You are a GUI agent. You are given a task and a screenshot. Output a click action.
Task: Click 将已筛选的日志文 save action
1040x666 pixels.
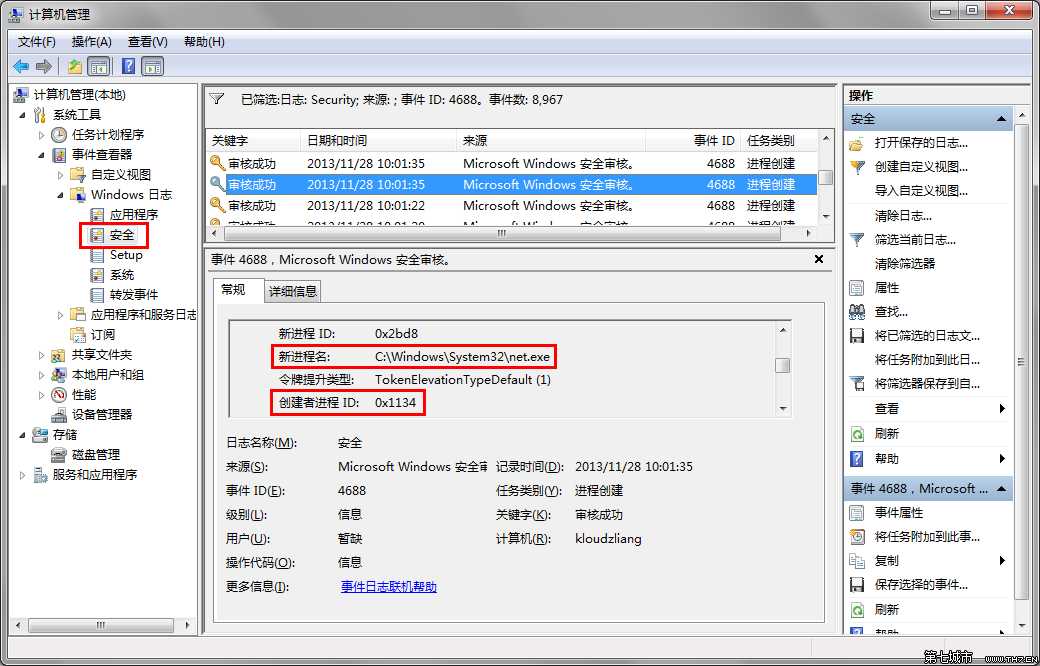pyautogui.click(x=927, y=336)
